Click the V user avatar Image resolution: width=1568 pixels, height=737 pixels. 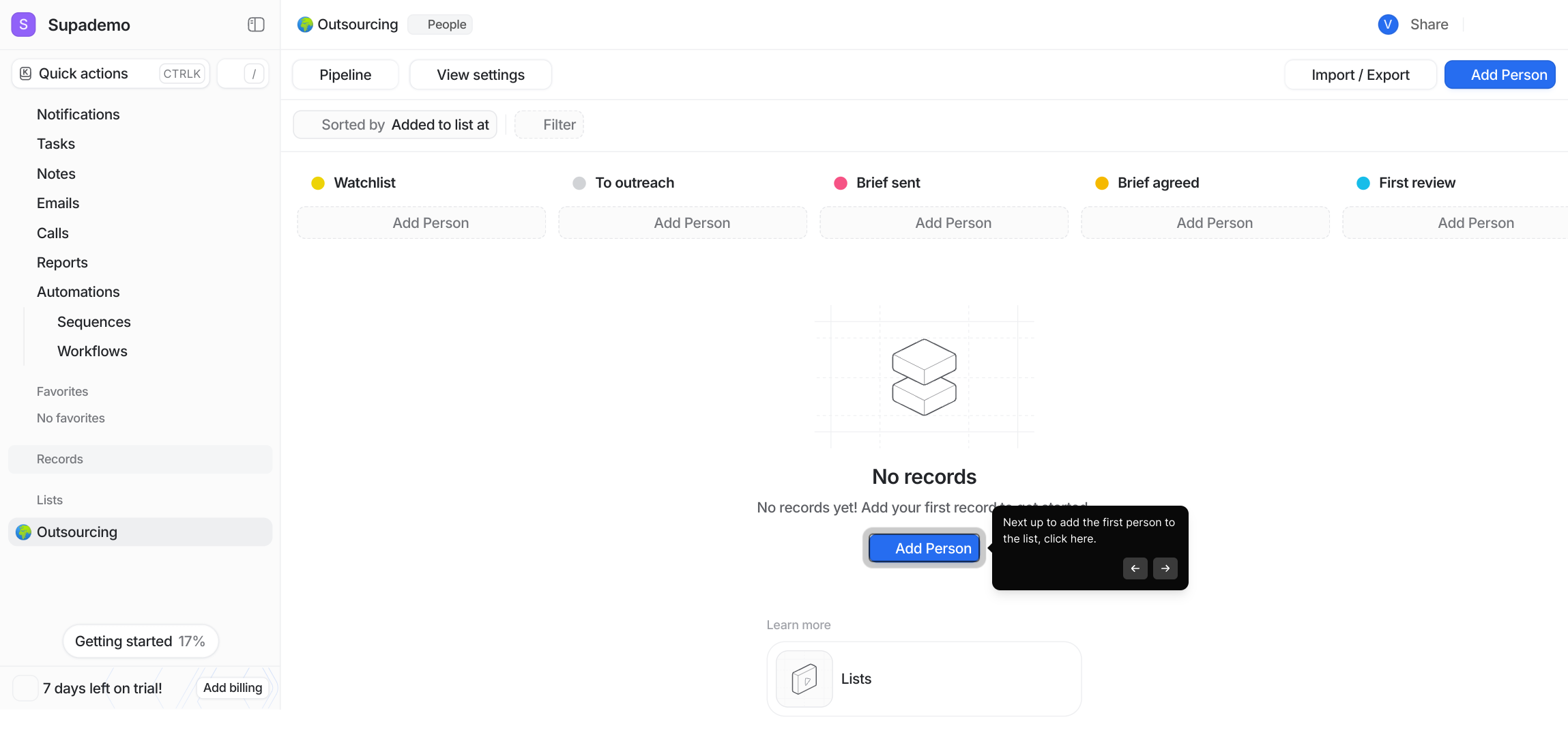click(x=1388, y=25)
